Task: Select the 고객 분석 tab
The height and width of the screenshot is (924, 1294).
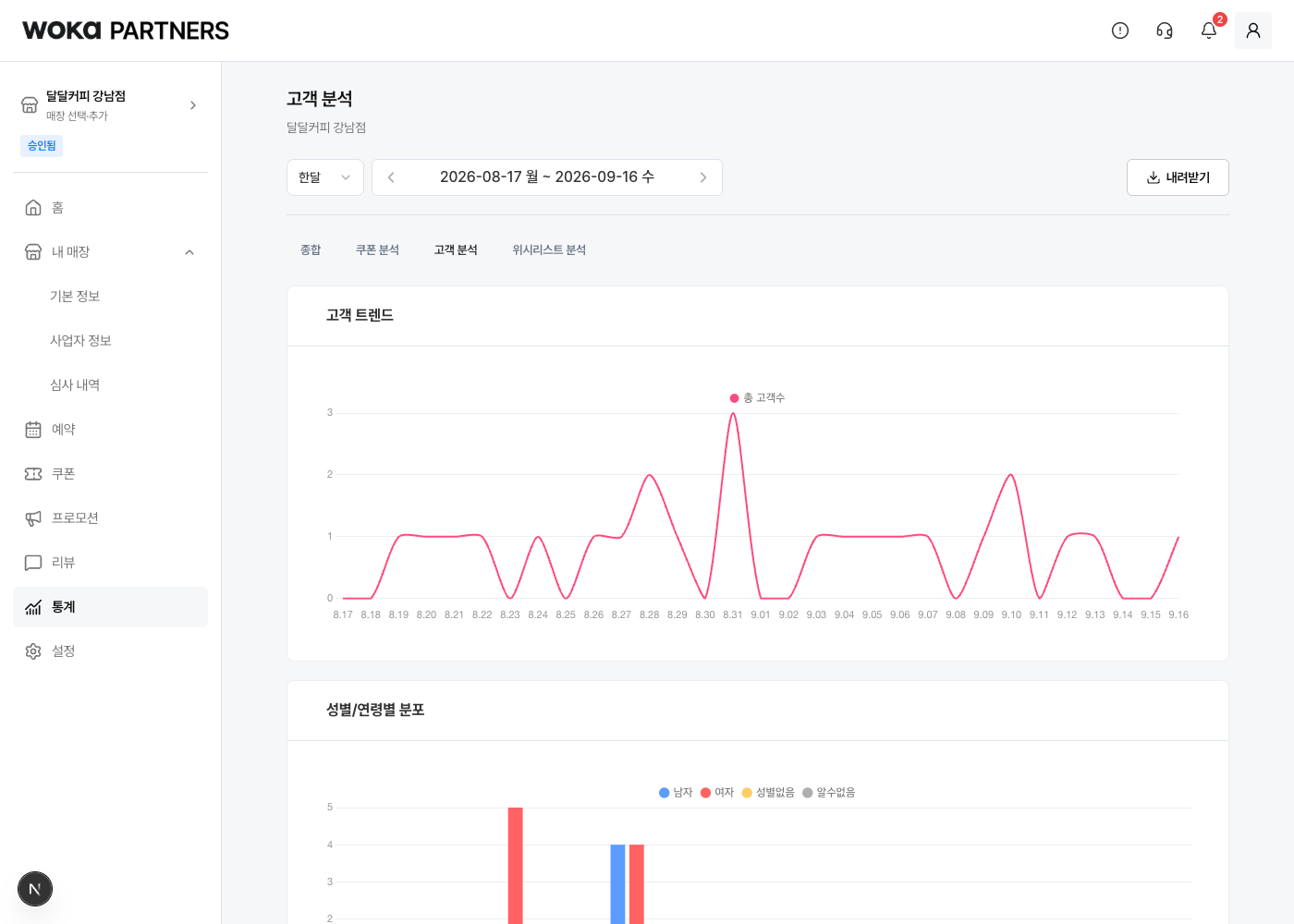Action: 456,250
